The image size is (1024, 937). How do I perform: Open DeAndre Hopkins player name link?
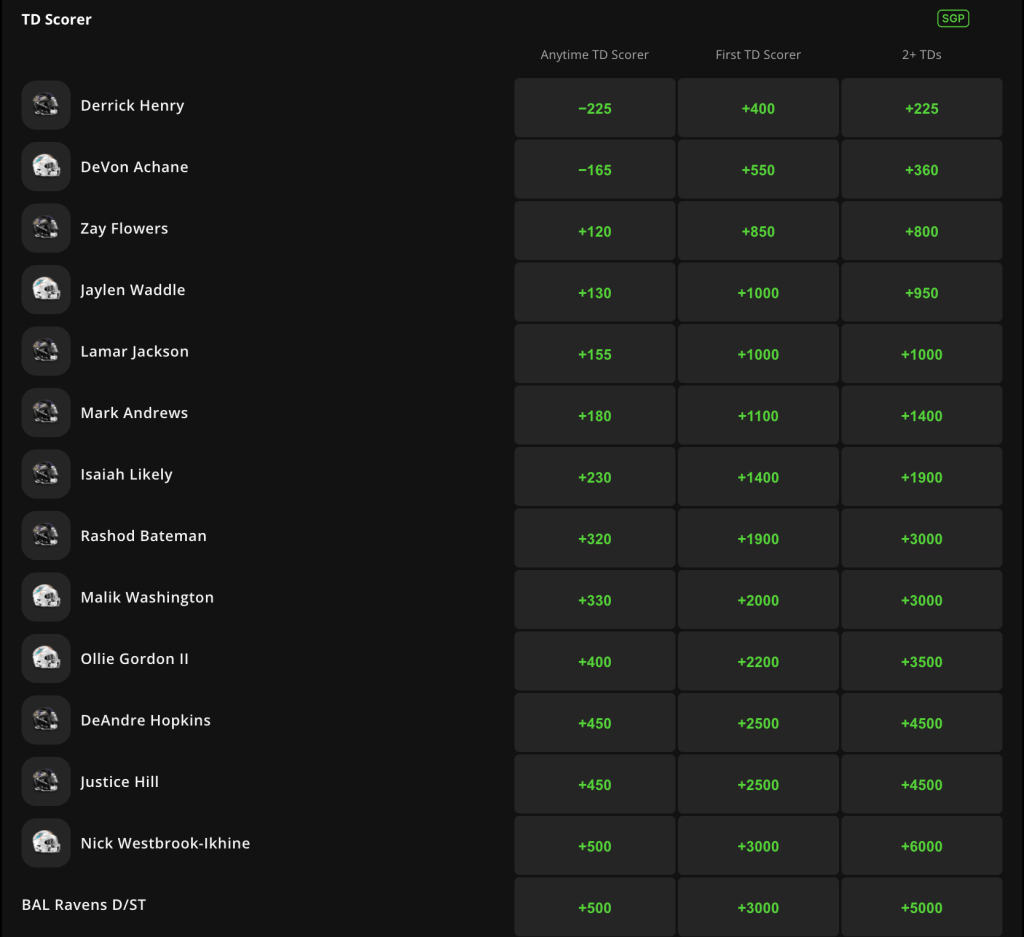click(x=146, y=720)
